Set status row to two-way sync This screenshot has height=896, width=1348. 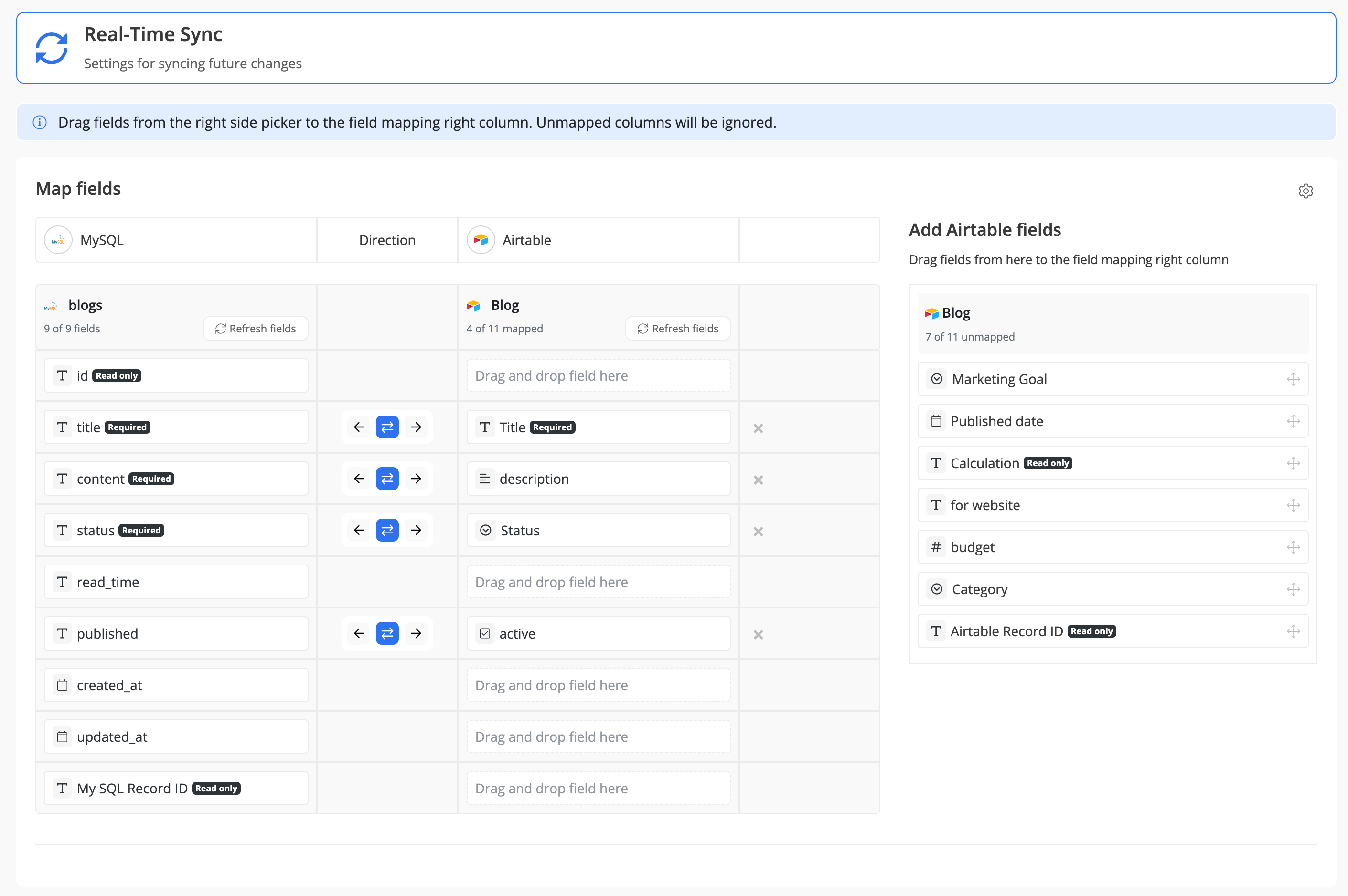(x=387, y=530)
